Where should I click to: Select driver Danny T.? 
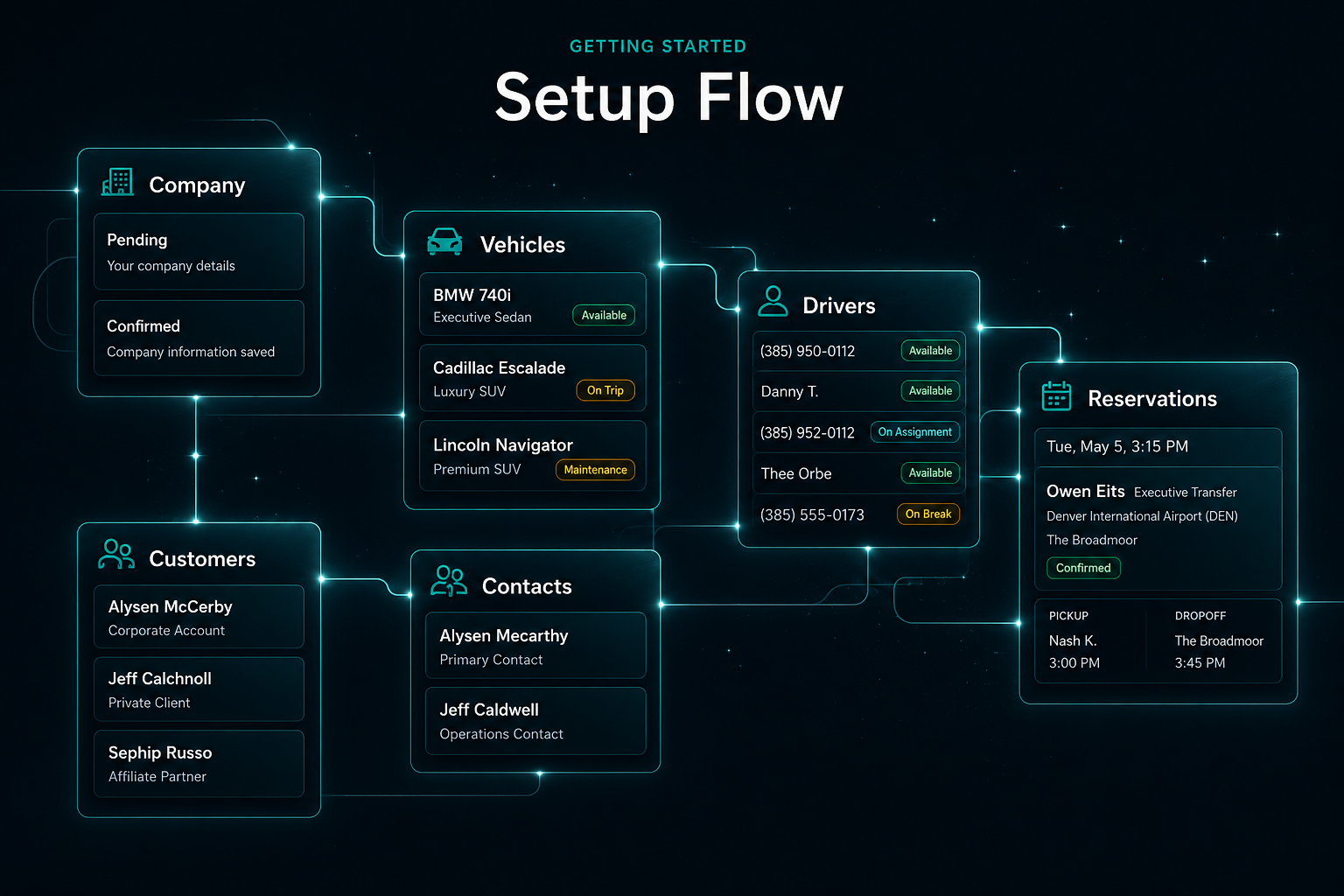point(789,391)
